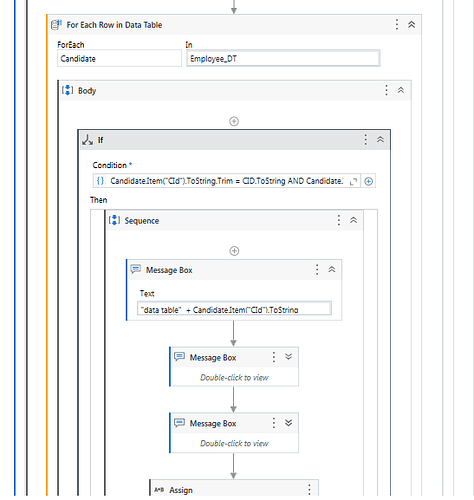
Task: Expand the third Message Box activity
Action: pyautogui.click(x=289, y=423)
